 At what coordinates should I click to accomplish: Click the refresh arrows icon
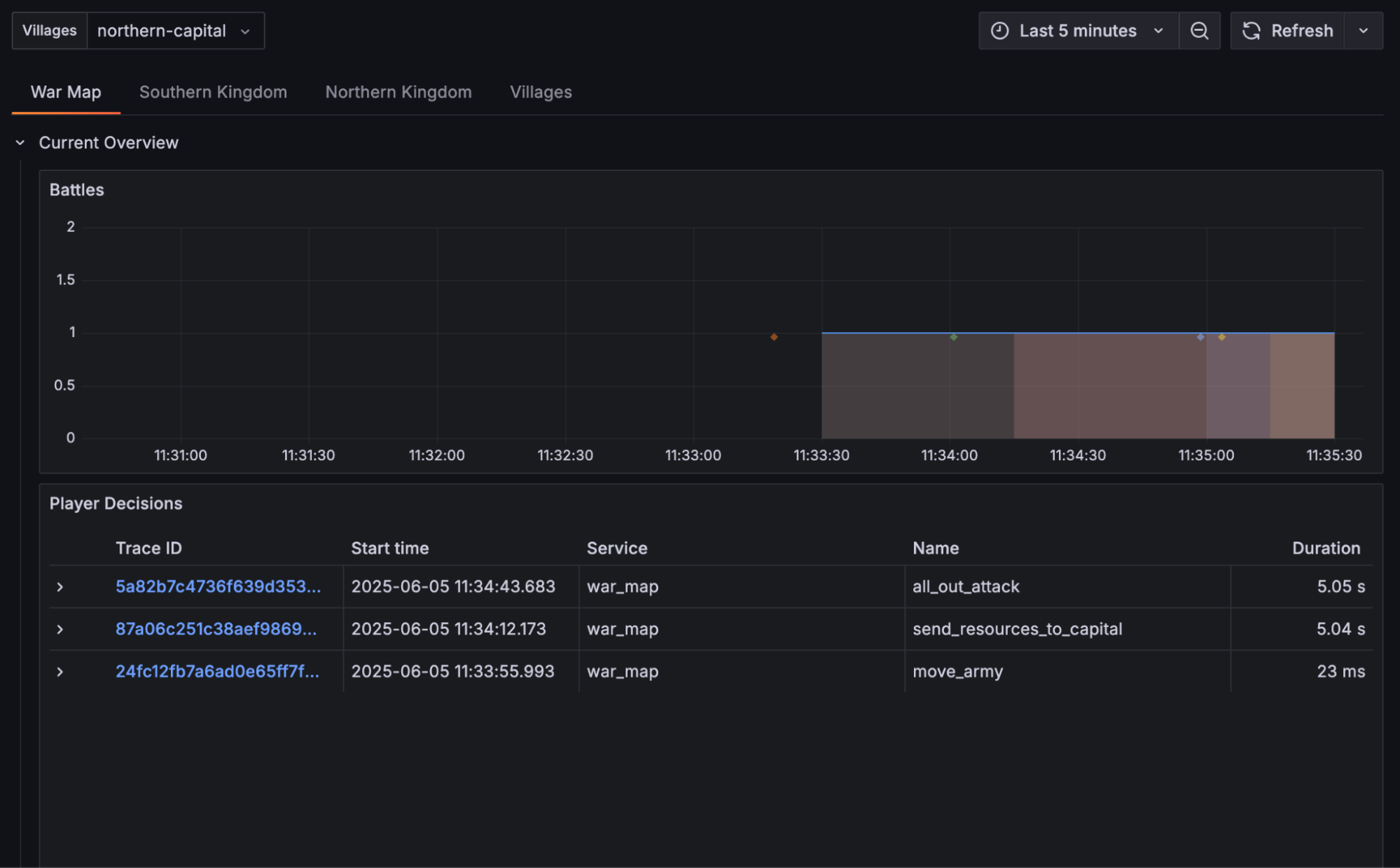(1251, 31)
